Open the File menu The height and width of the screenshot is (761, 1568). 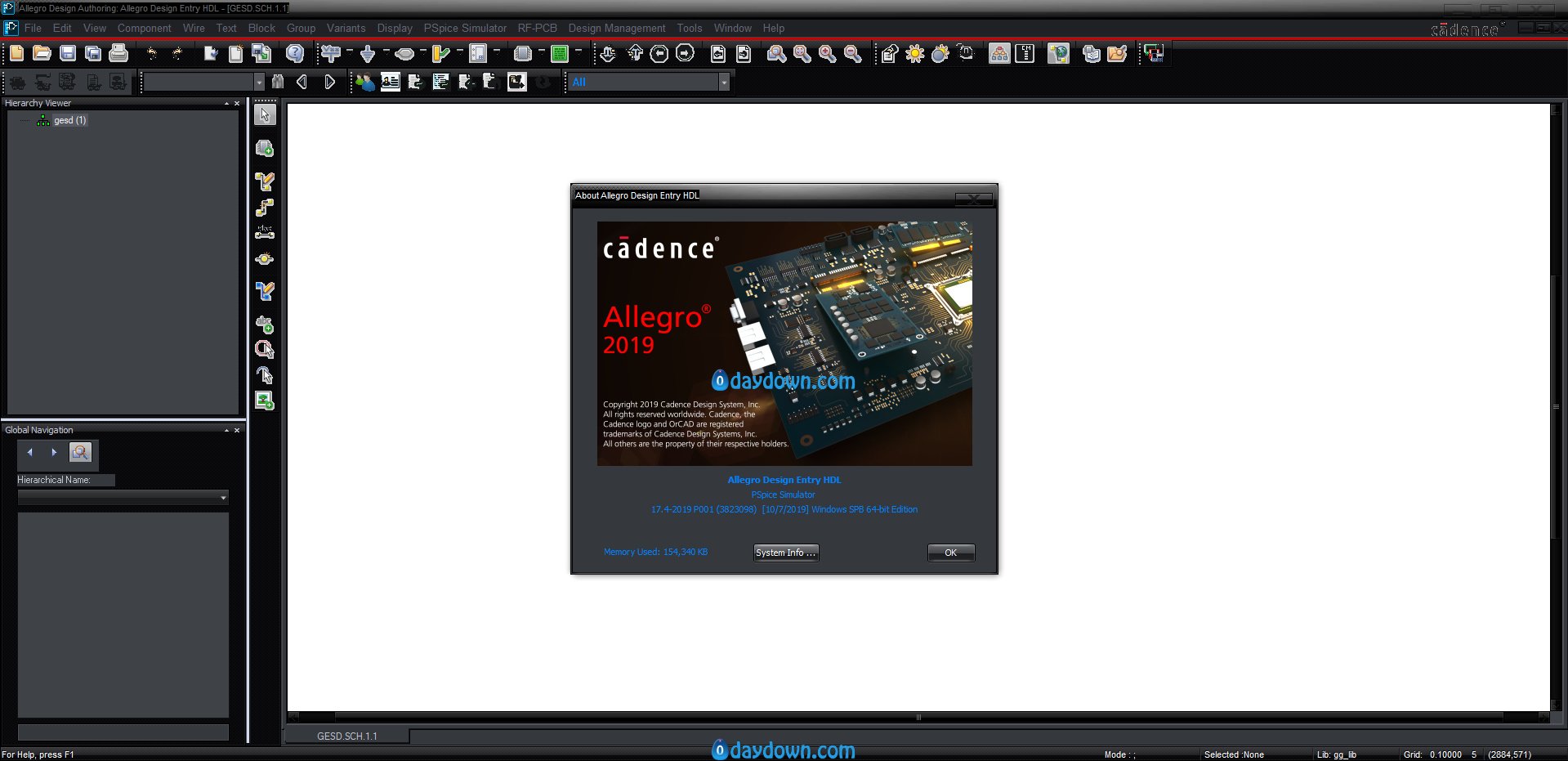pos(33,28)
